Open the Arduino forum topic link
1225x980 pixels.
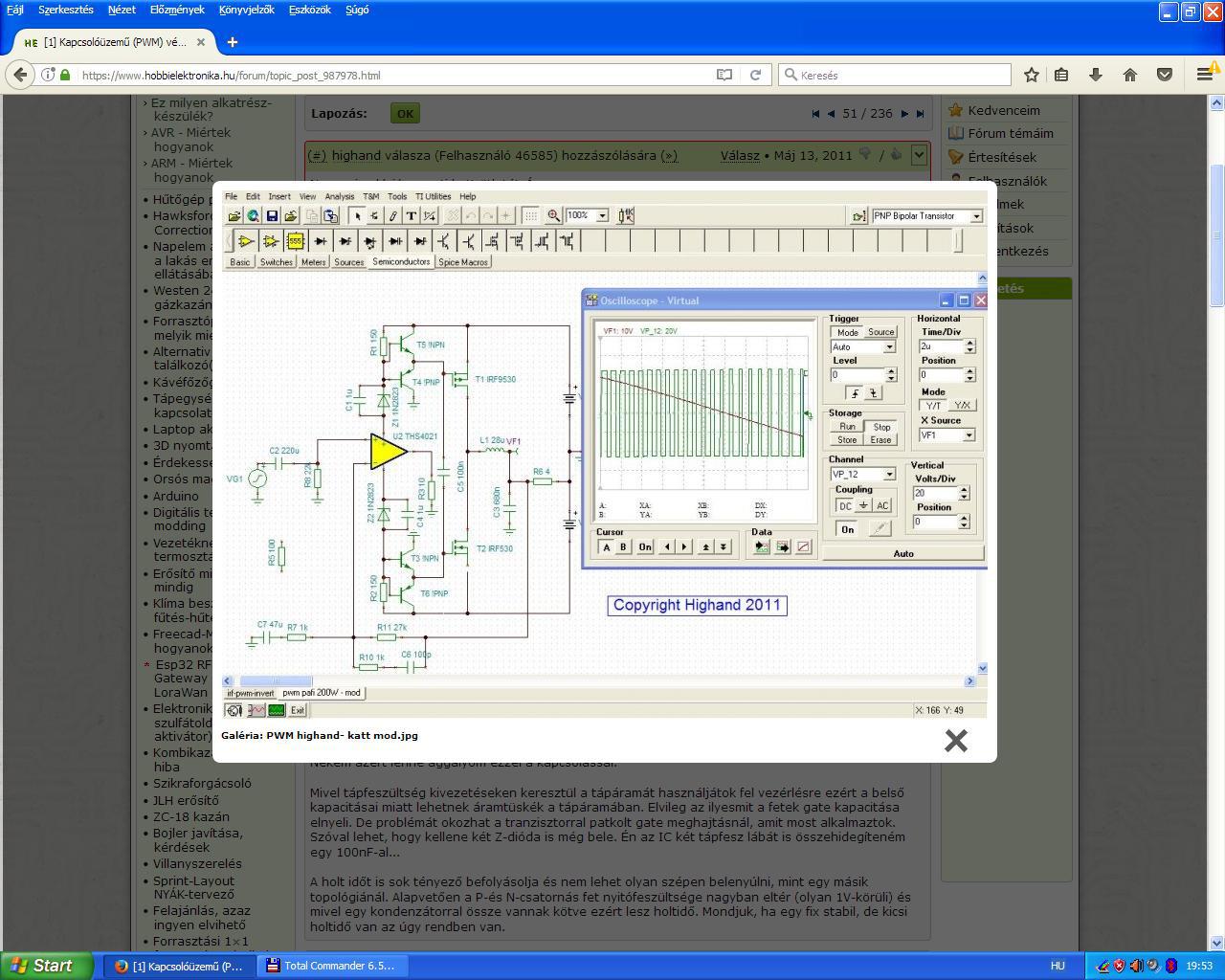click(176, 496)
